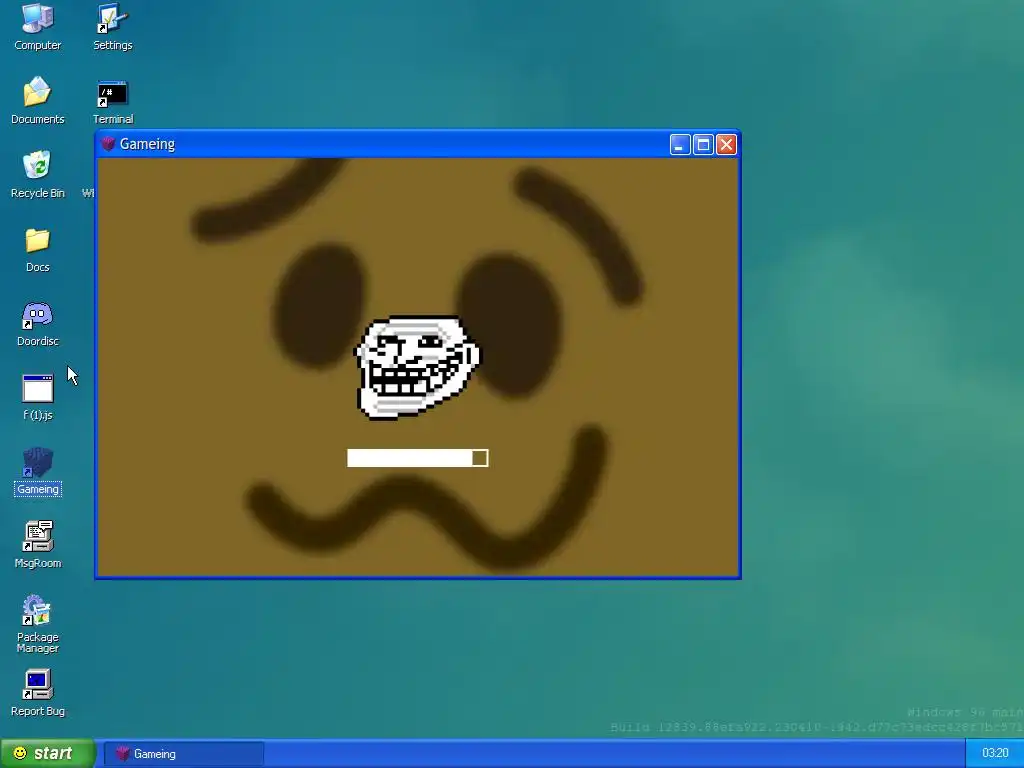Launch the Doordisc shortcut

tap(37, 322)
